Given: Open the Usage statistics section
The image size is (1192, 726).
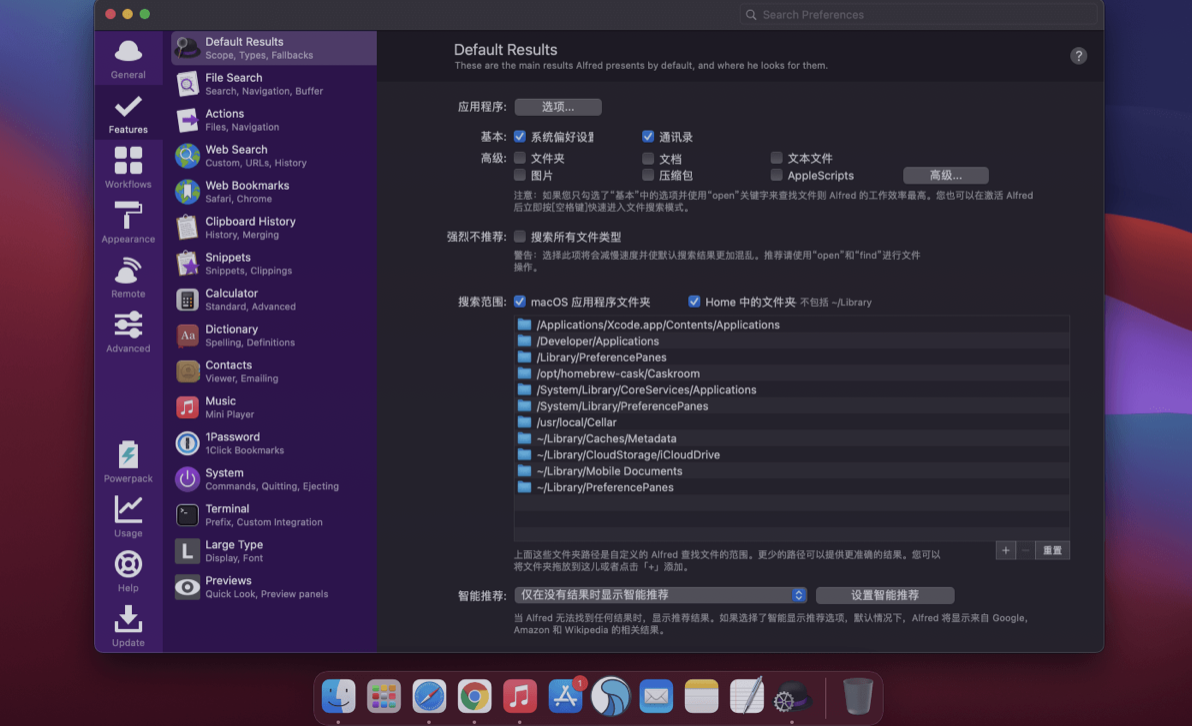Looking at the screenshot, I should (128, 516).
